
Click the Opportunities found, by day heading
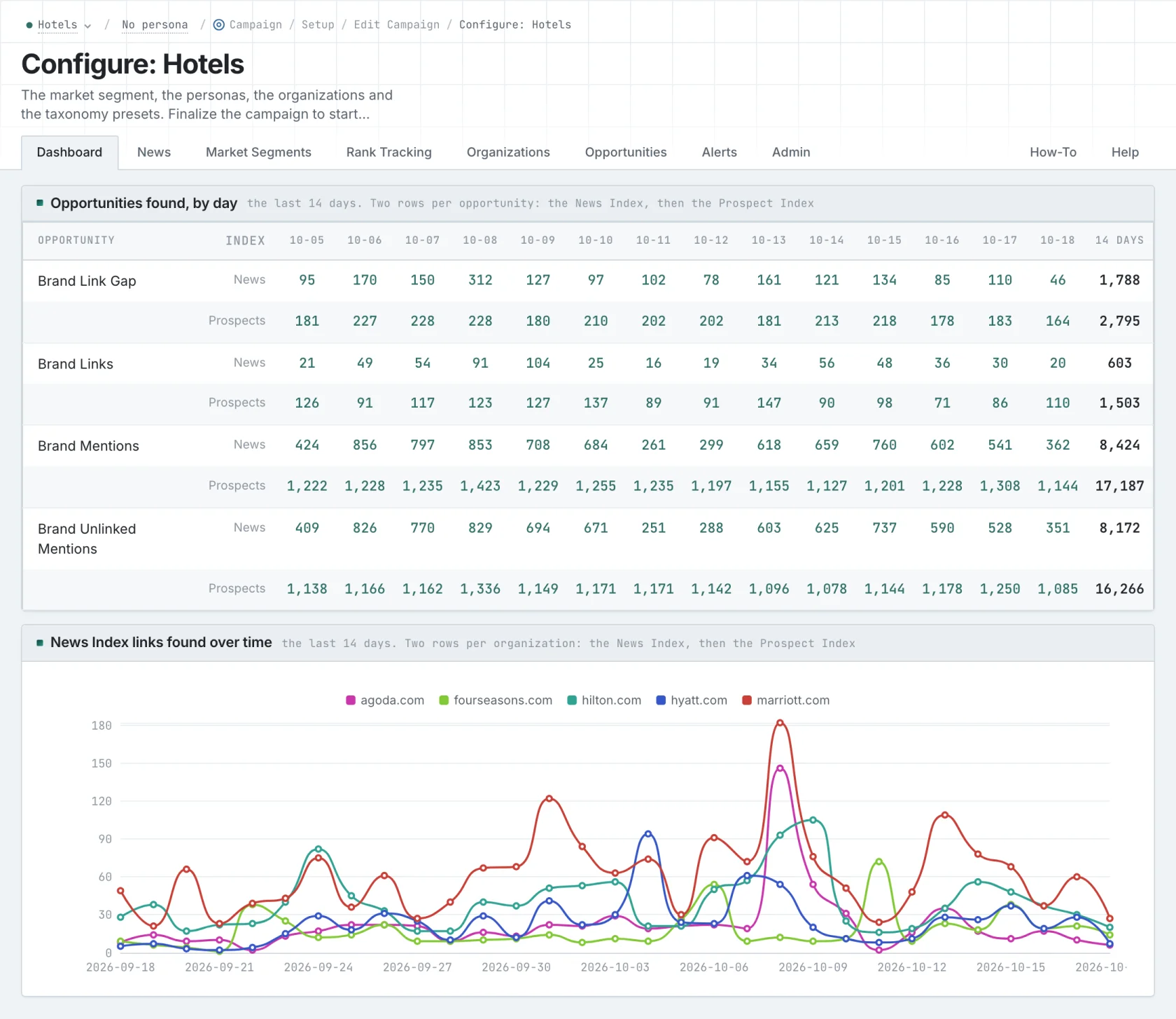pyautogui.click(x=143, y=203)
